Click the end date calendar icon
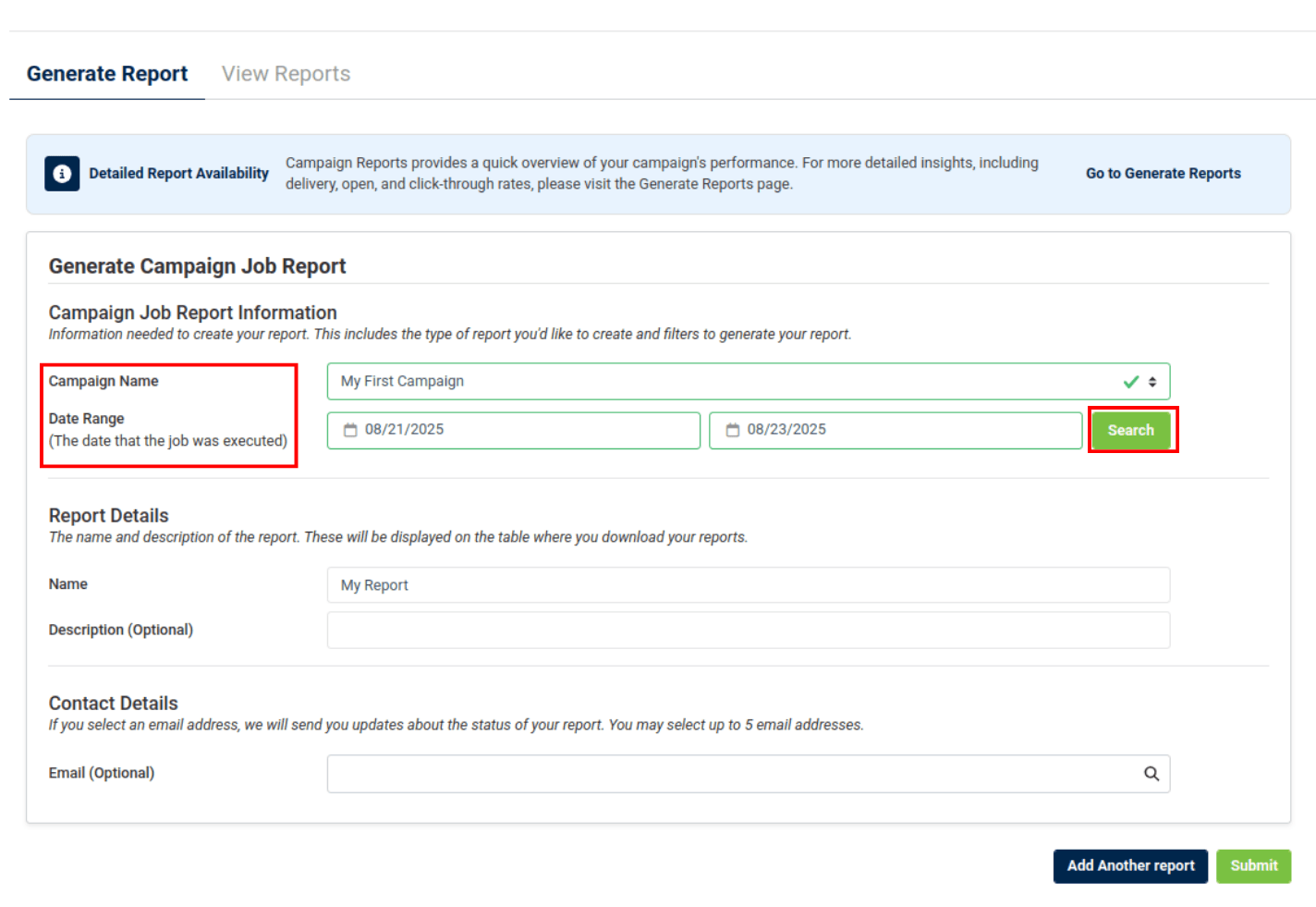Viewport: 1316px width, 907px height. click(x=733, y=430)
